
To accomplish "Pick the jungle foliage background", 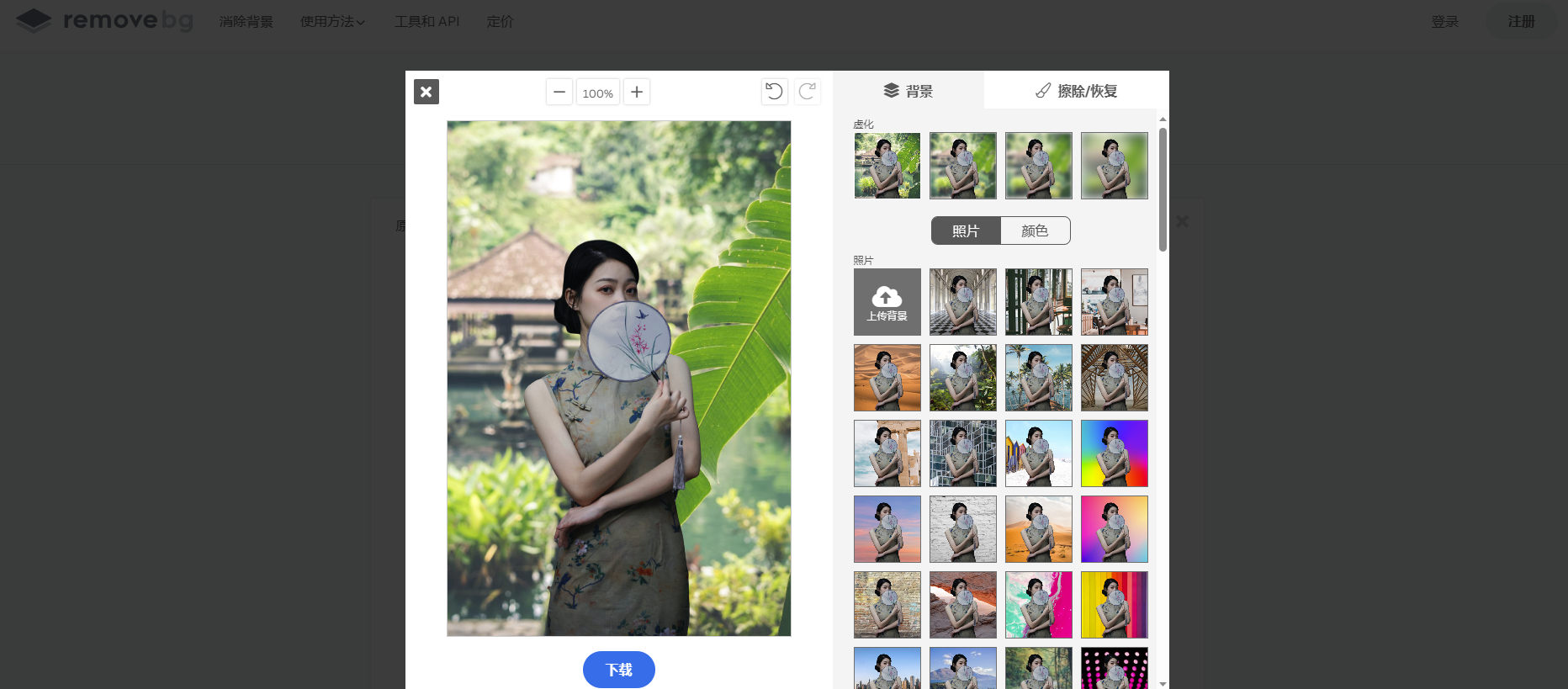I will pos(963,378).
